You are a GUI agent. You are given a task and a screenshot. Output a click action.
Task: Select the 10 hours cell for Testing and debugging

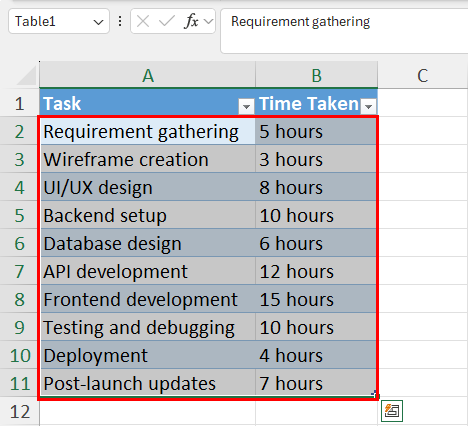click(x=316, y=327)
